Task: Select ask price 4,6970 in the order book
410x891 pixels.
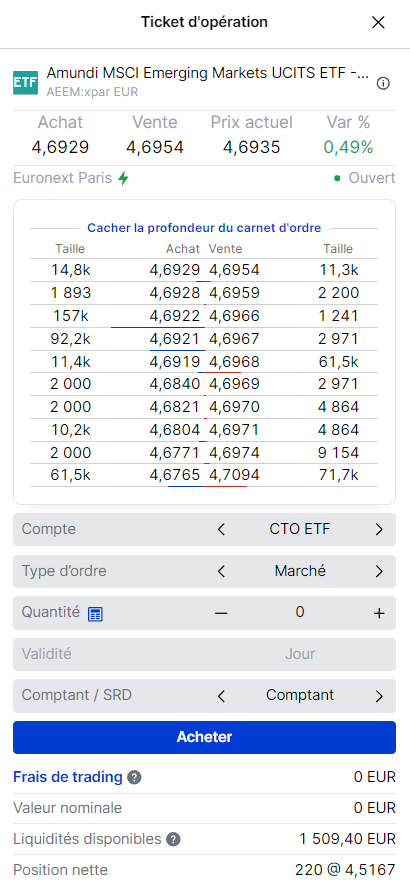Action: point(234,407)
